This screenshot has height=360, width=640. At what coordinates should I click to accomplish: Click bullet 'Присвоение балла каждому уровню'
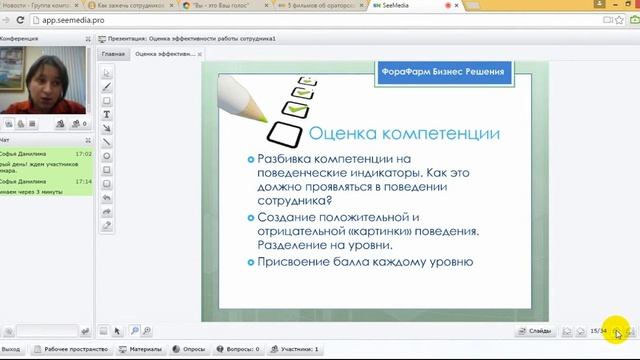(365, 262)
